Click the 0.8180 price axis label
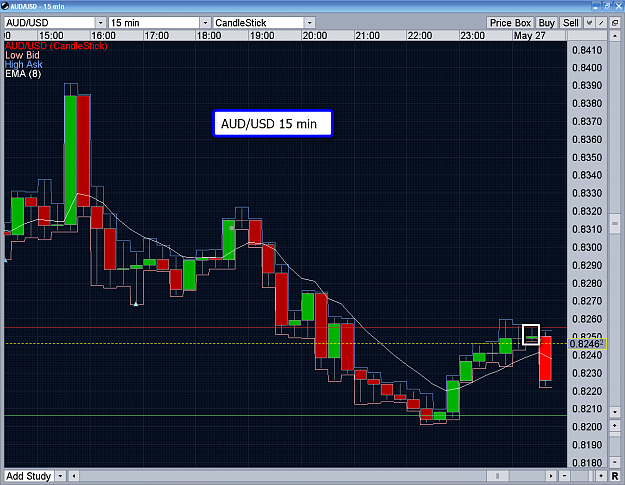The width and height of the screenshot is (625, 485). point(587,463)
